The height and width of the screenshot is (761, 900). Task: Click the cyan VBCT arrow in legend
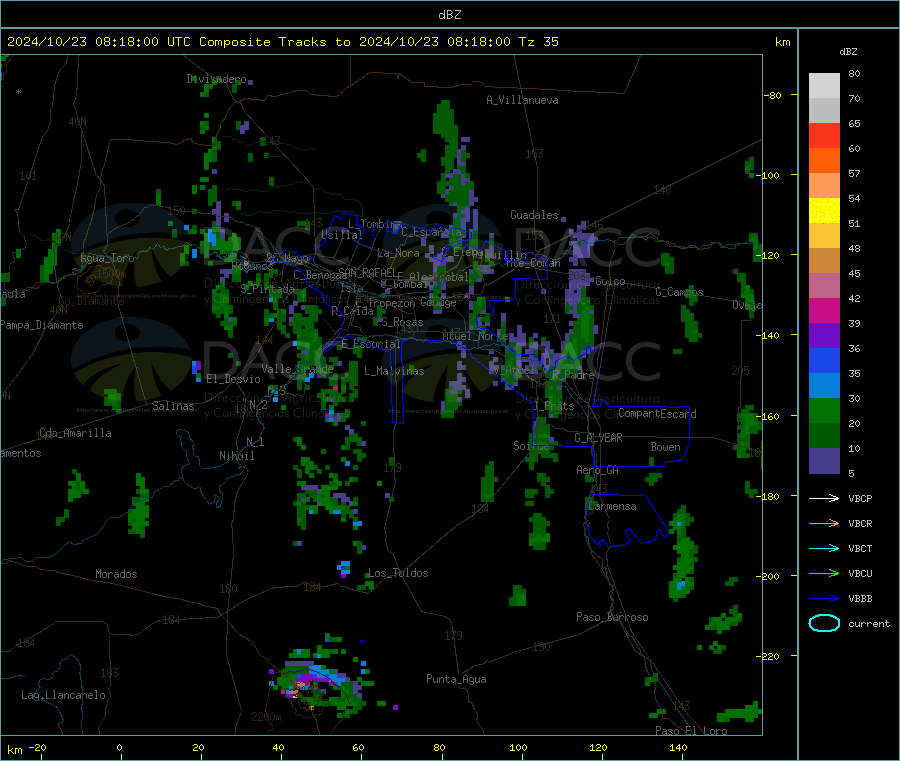click(824, 548)
